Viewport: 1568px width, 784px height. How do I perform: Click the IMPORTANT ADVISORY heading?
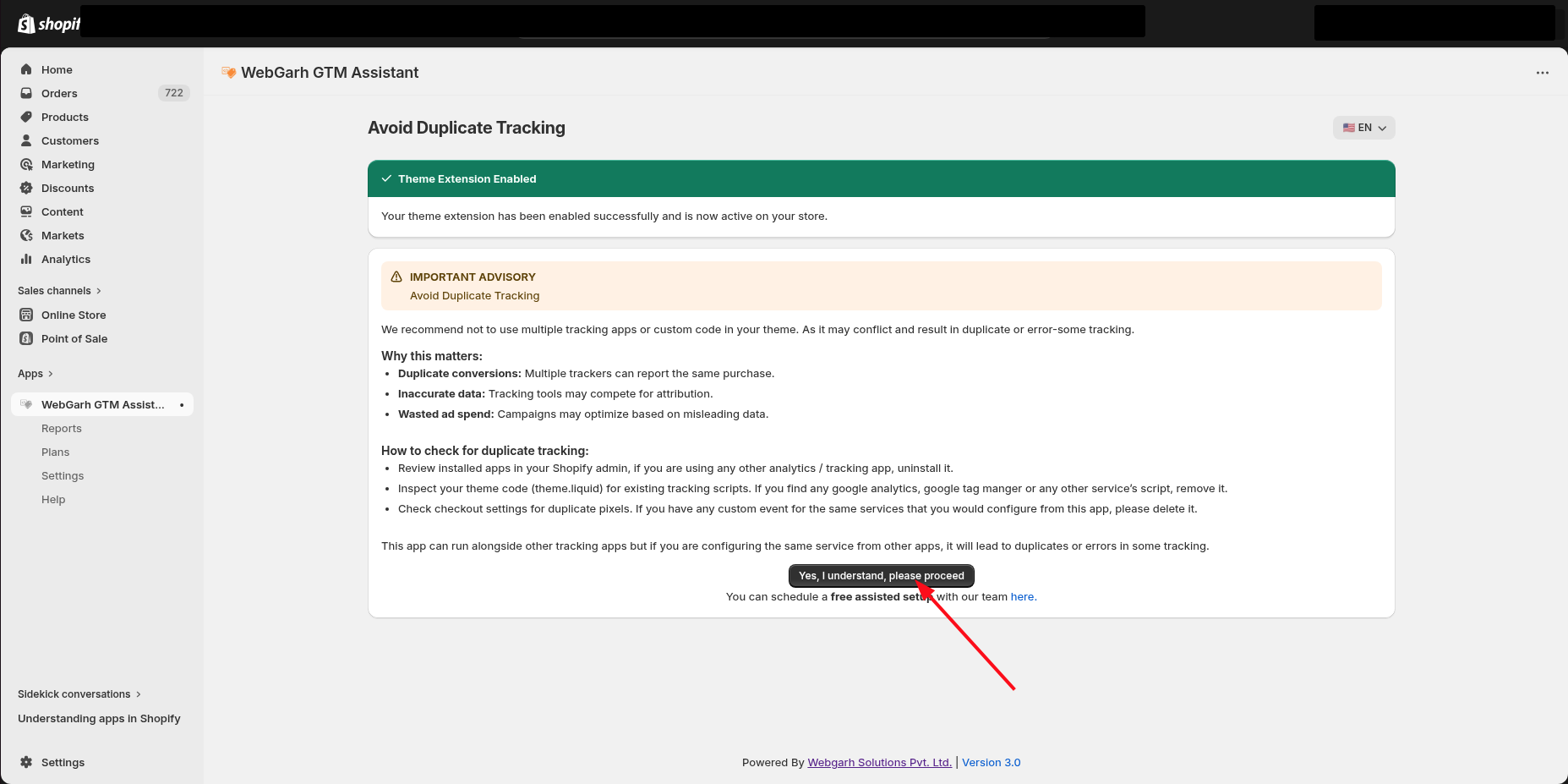point(473,277)
